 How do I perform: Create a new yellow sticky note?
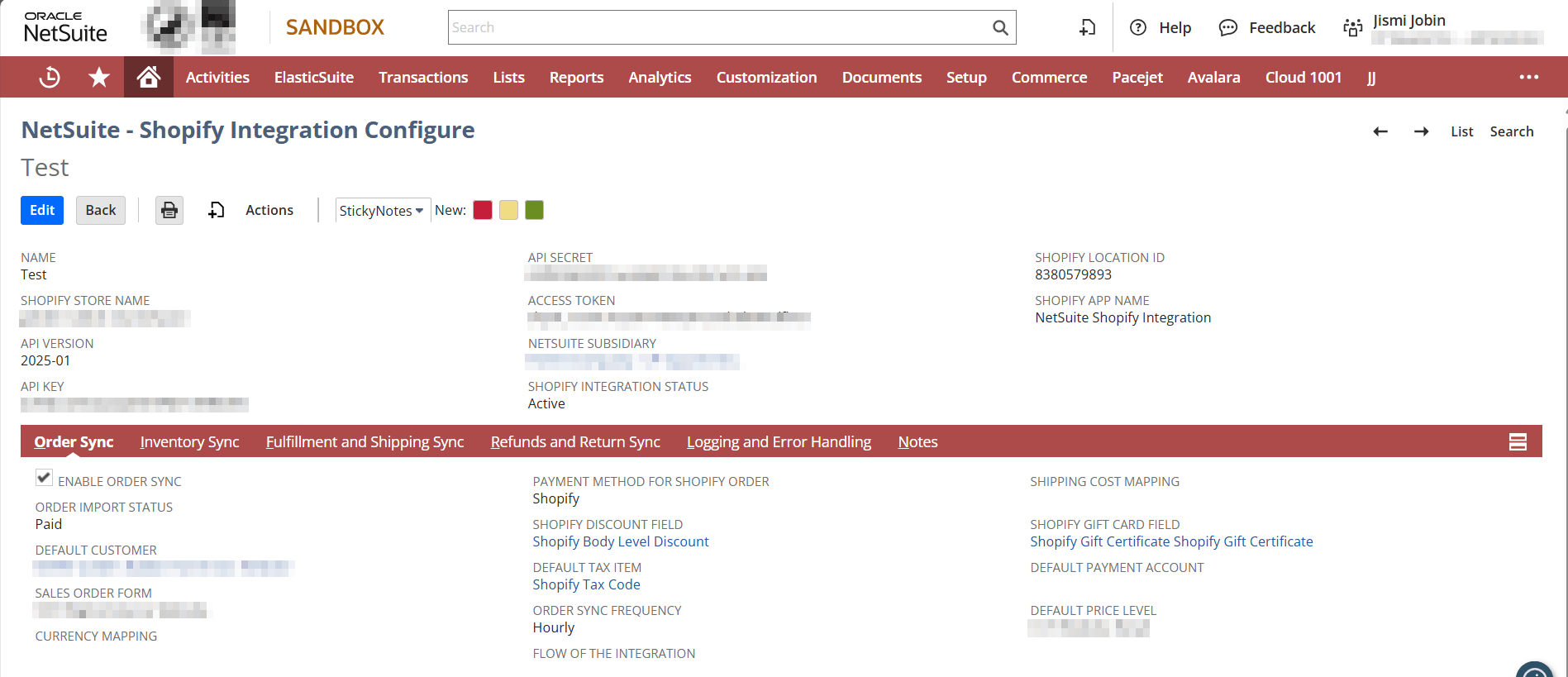point(508,210)
